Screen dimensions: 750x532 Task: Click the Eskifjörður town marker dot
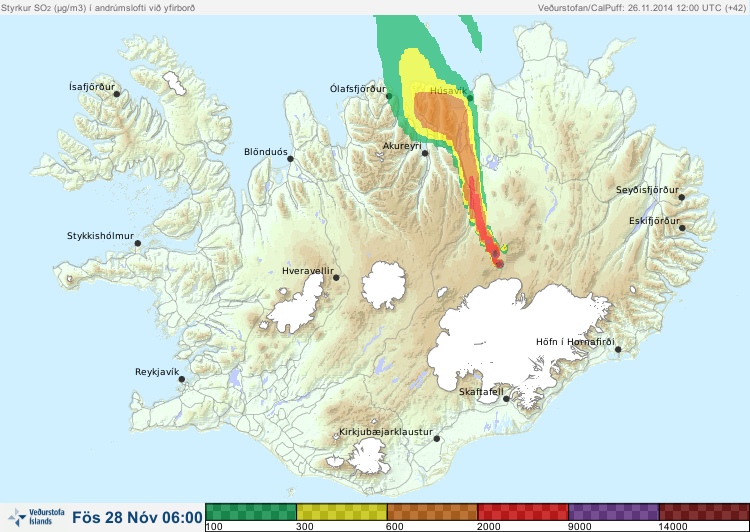682,228
